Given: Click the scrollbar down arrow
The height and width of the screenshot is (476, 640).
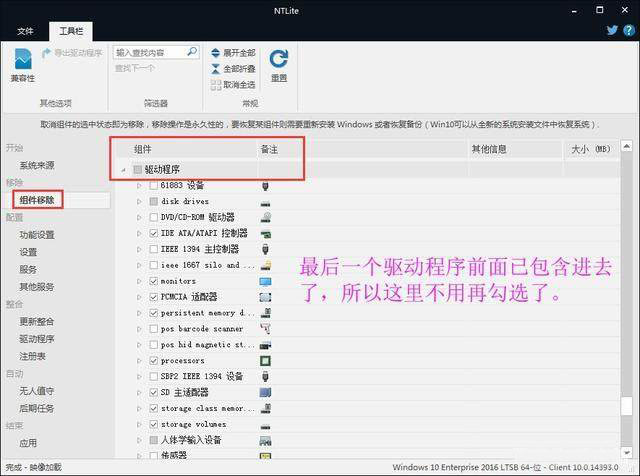Looking at the screenshot, I should (627, 452).
